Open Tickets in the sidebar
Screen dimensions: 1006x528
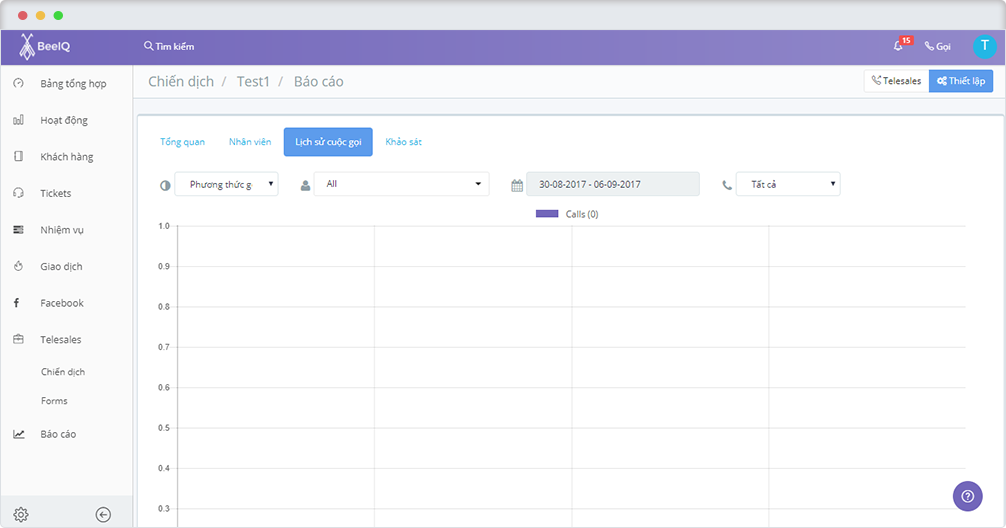[x=56, y=193]
